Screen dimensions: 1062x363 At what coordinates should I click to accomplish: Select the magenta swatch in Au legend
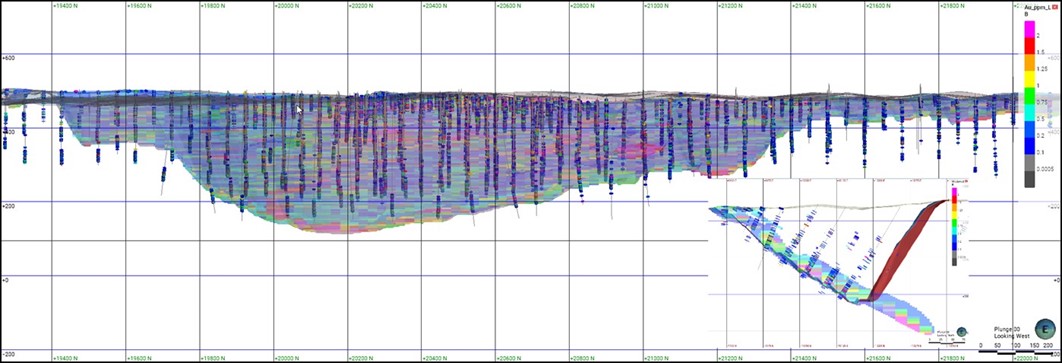1029,28
